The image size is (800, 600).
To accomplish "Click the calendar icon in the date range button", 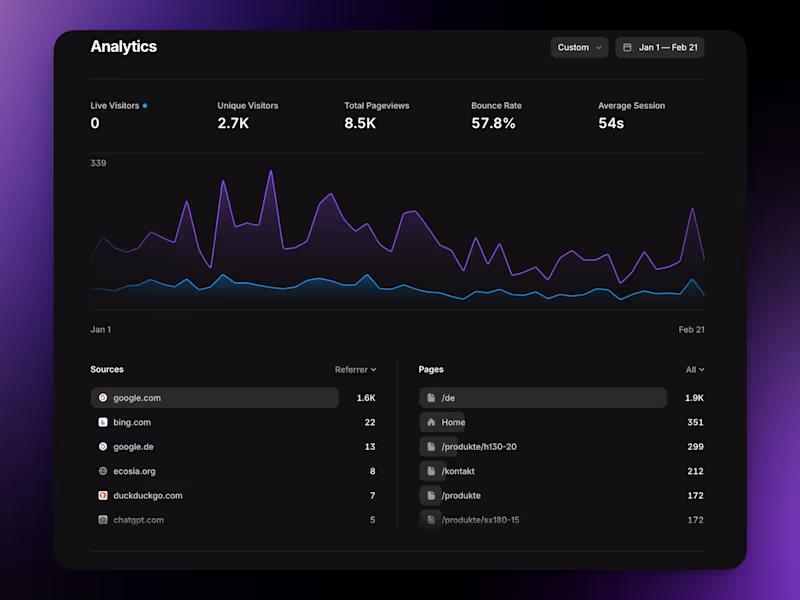I will pyautogui.click(x=625, y=47).
